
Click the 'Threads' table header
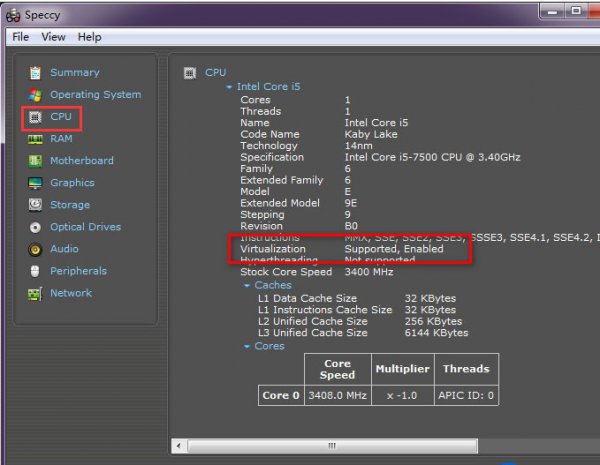[466, 369]
